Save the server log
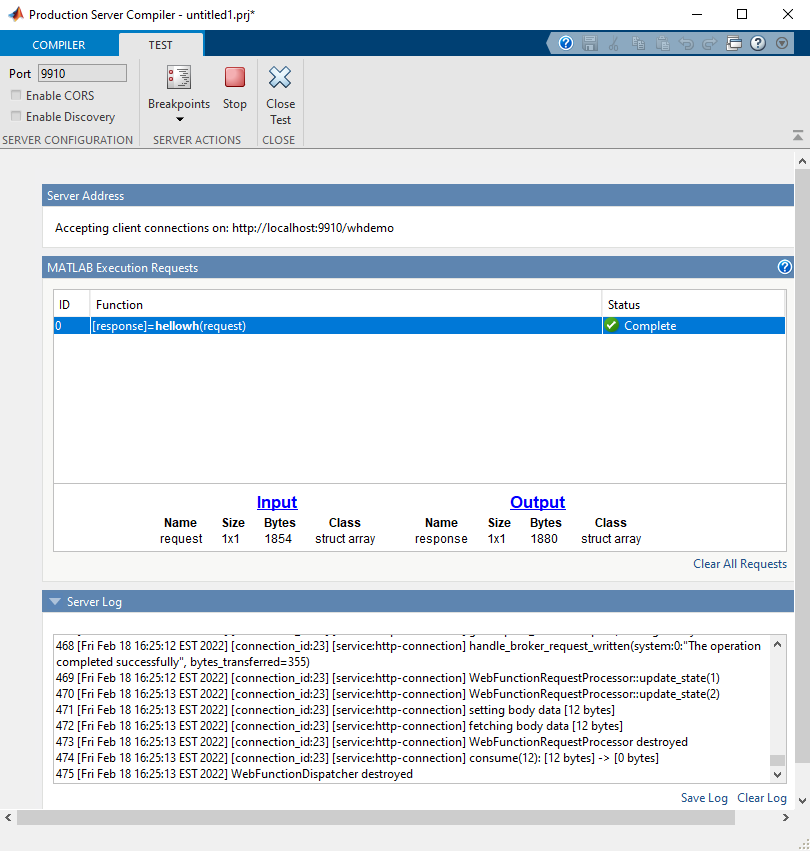This screenshot has height=851, width=810. pos(703,797)
